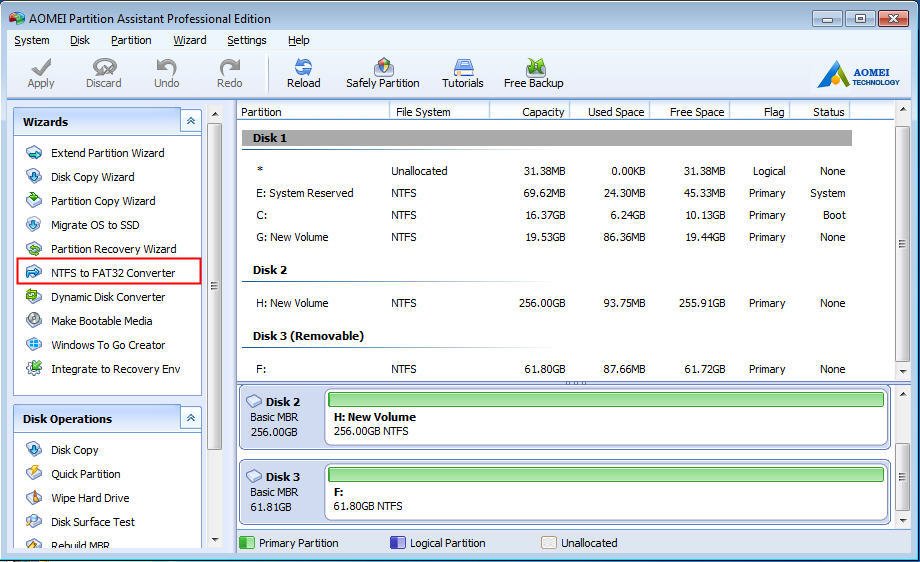Sort by Used Space column header

click(609, 111)
